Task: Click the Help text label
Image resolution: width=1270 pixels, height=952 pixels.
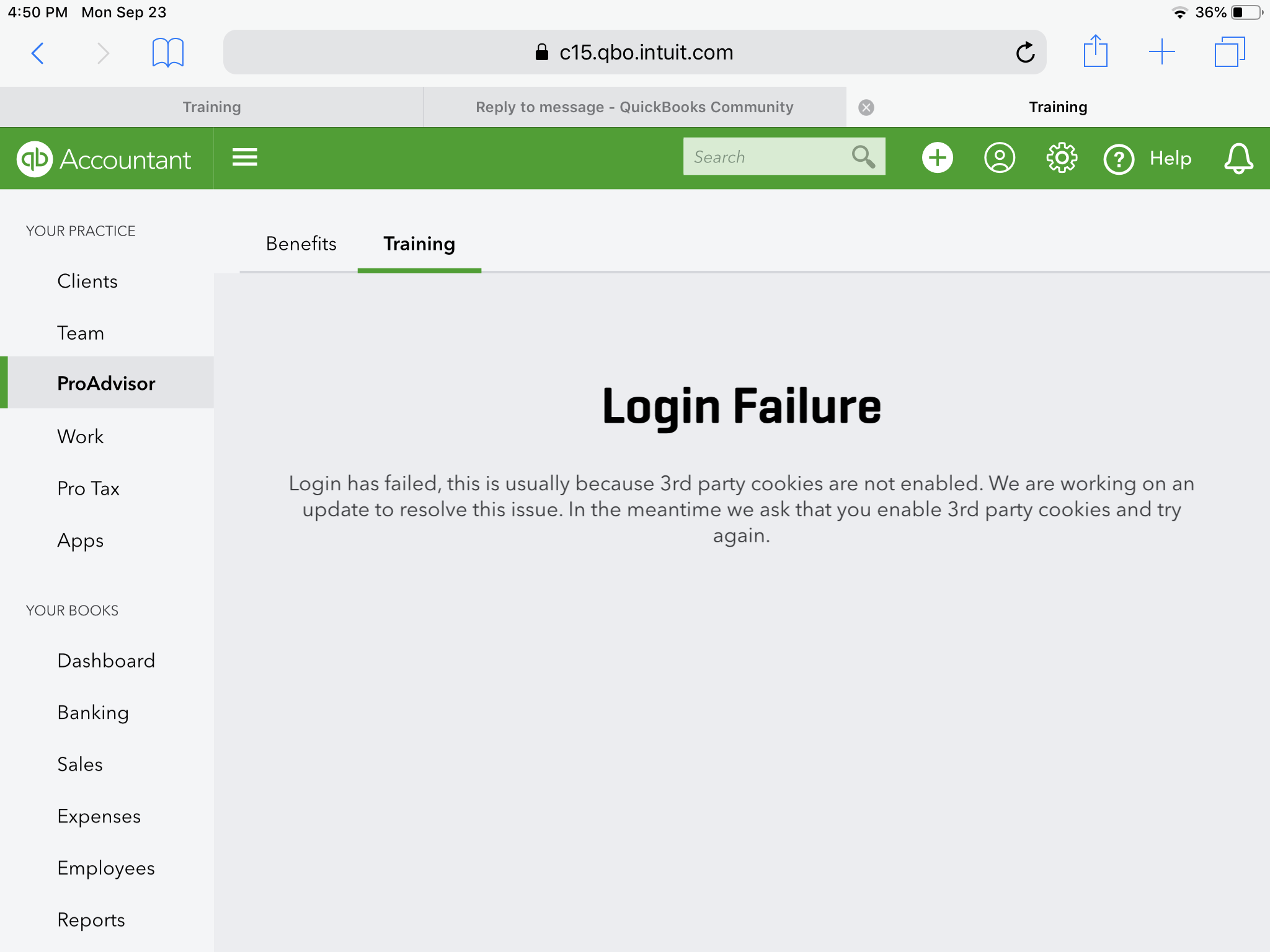Action: pos(1170,158)
